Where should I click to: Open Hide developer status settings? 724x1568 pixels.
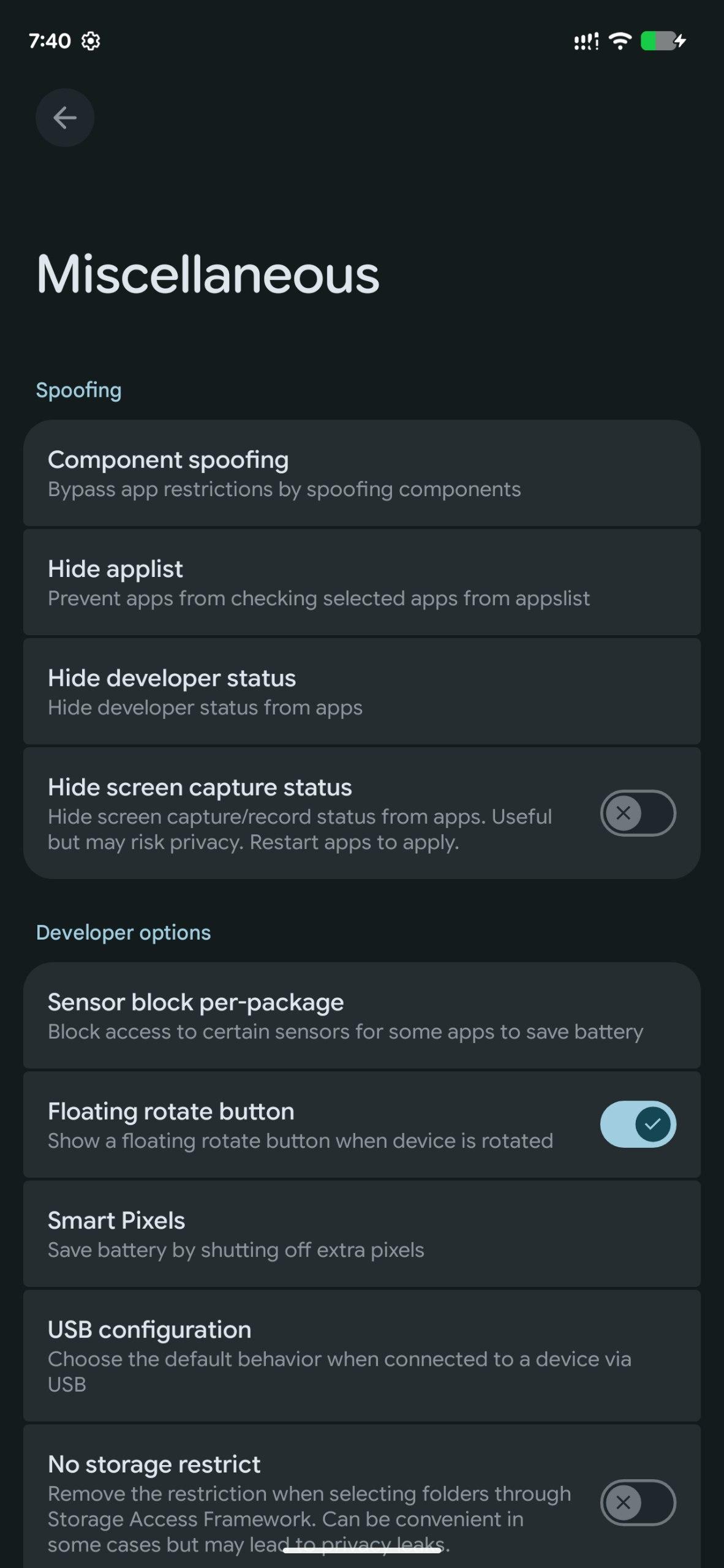tap(361, 692)
